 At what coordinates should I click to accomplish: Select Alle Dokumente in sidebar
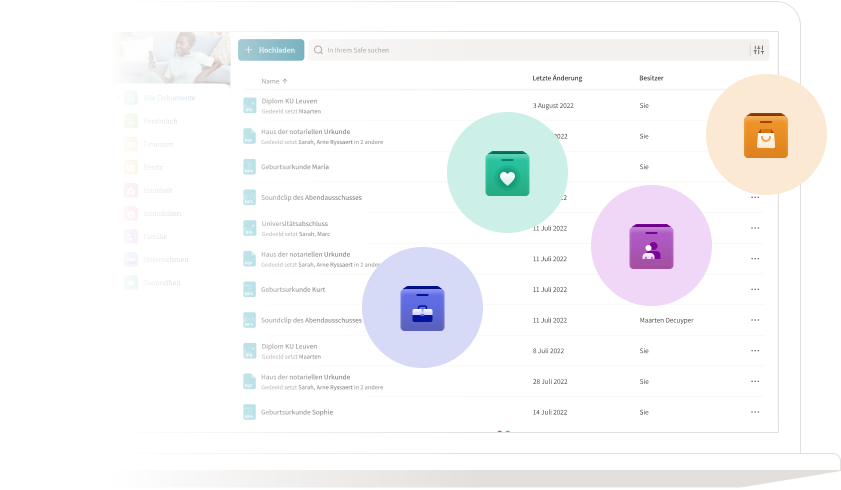(169, 98)
